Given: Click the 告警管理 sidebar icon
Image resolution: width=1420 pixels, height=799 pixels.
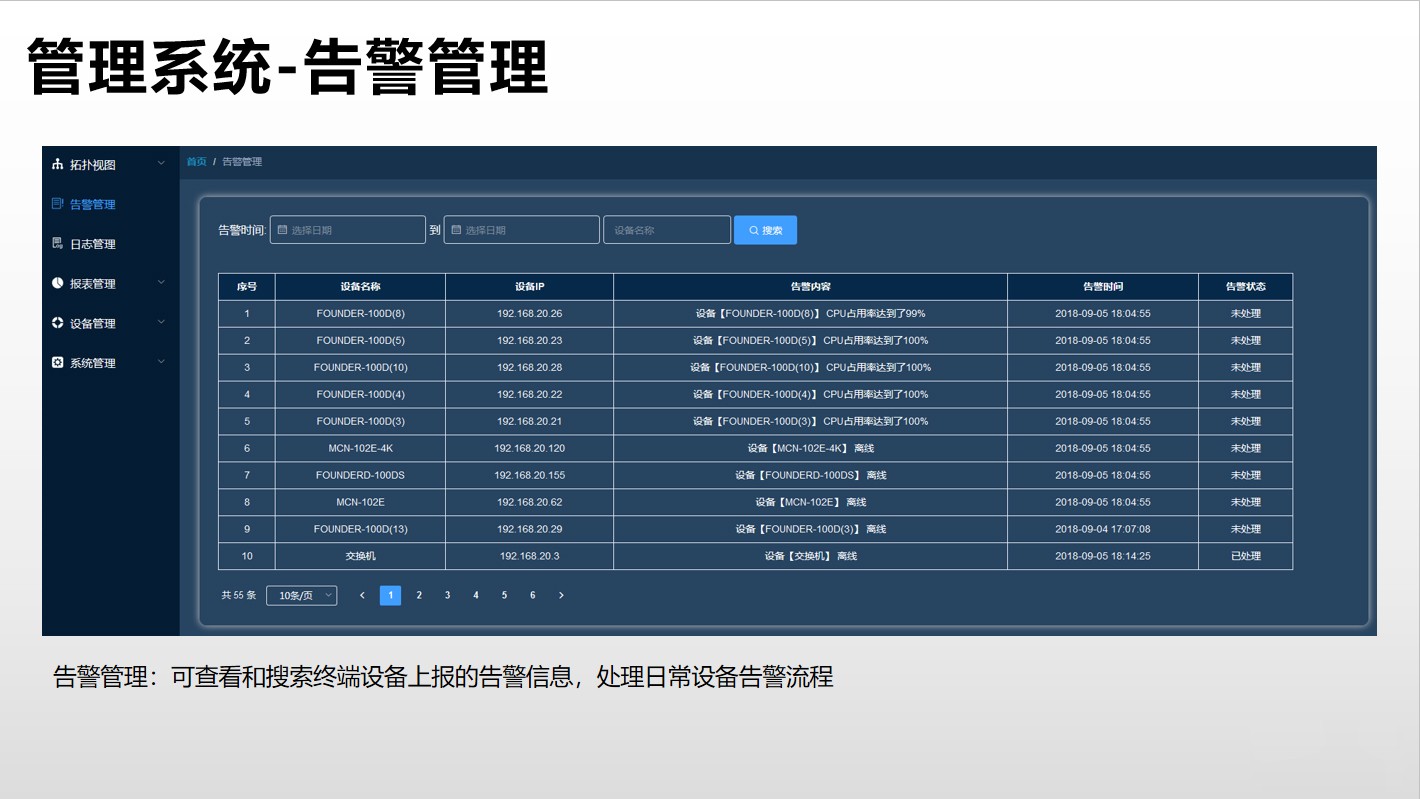Looking at the screenshot, I should point(57,204).
